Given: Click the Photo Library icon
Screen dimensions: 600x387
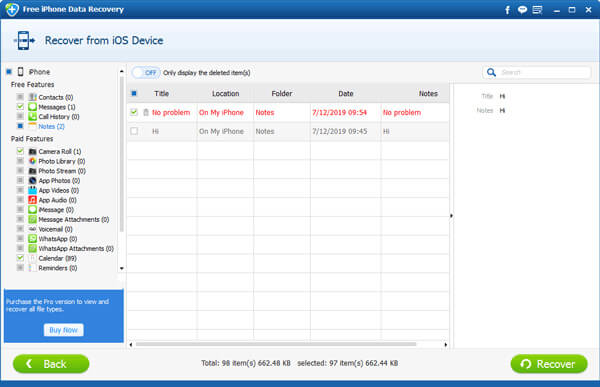Looking at the screenshot, I should [33, 161].
